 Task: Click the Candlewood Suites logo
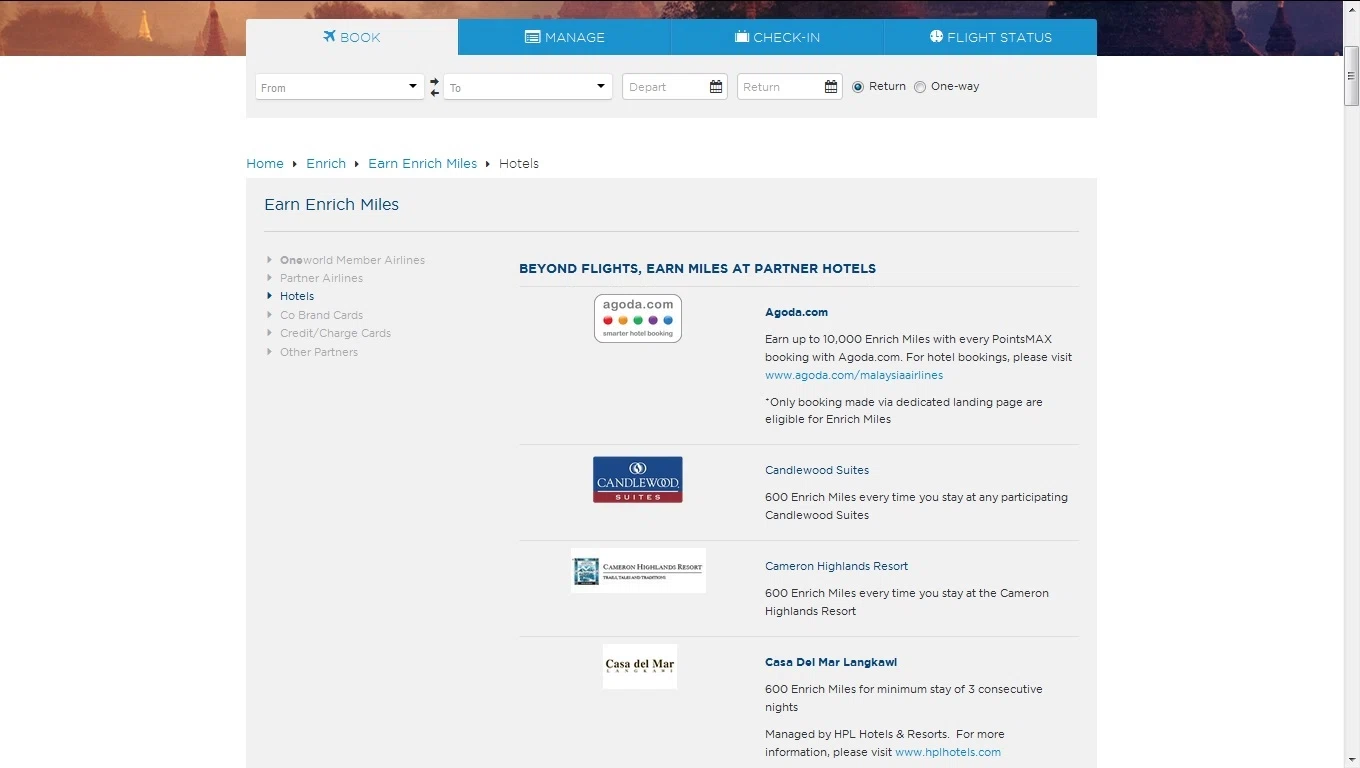pyautogui.click(x=638, y=480)
